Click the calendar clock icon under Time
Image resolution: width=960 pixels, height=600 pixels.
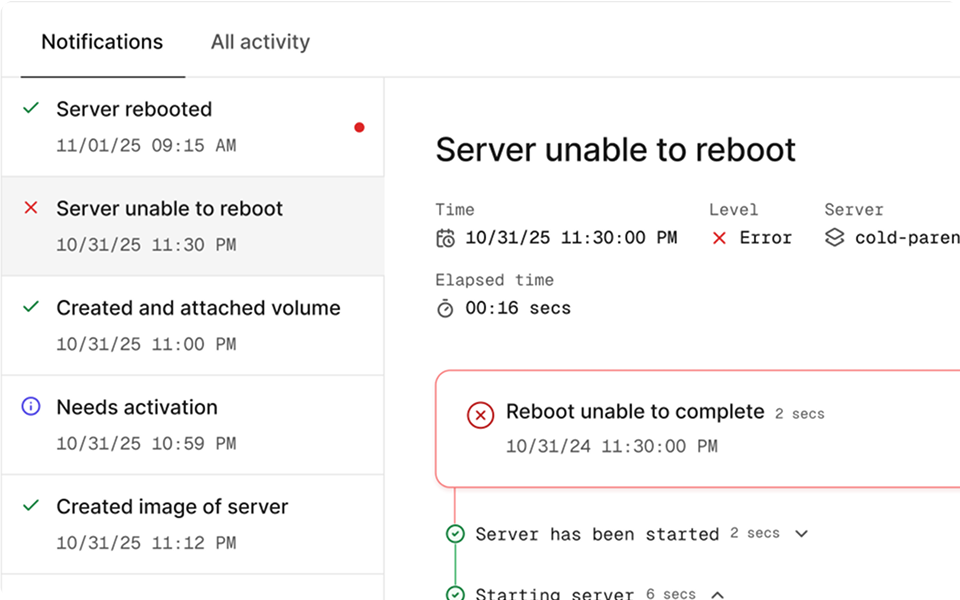coord(445,238)
